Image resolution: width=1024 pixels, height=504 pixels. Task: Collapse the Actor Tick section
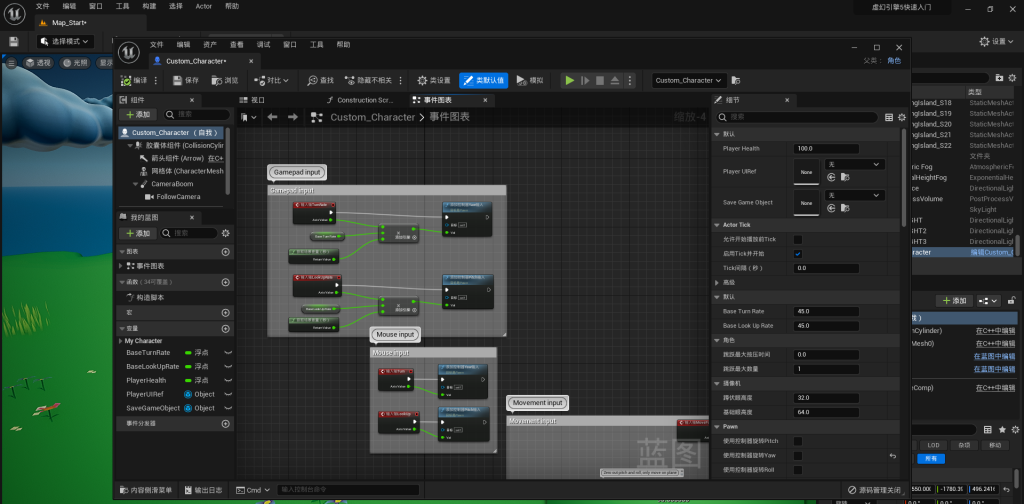718,225
